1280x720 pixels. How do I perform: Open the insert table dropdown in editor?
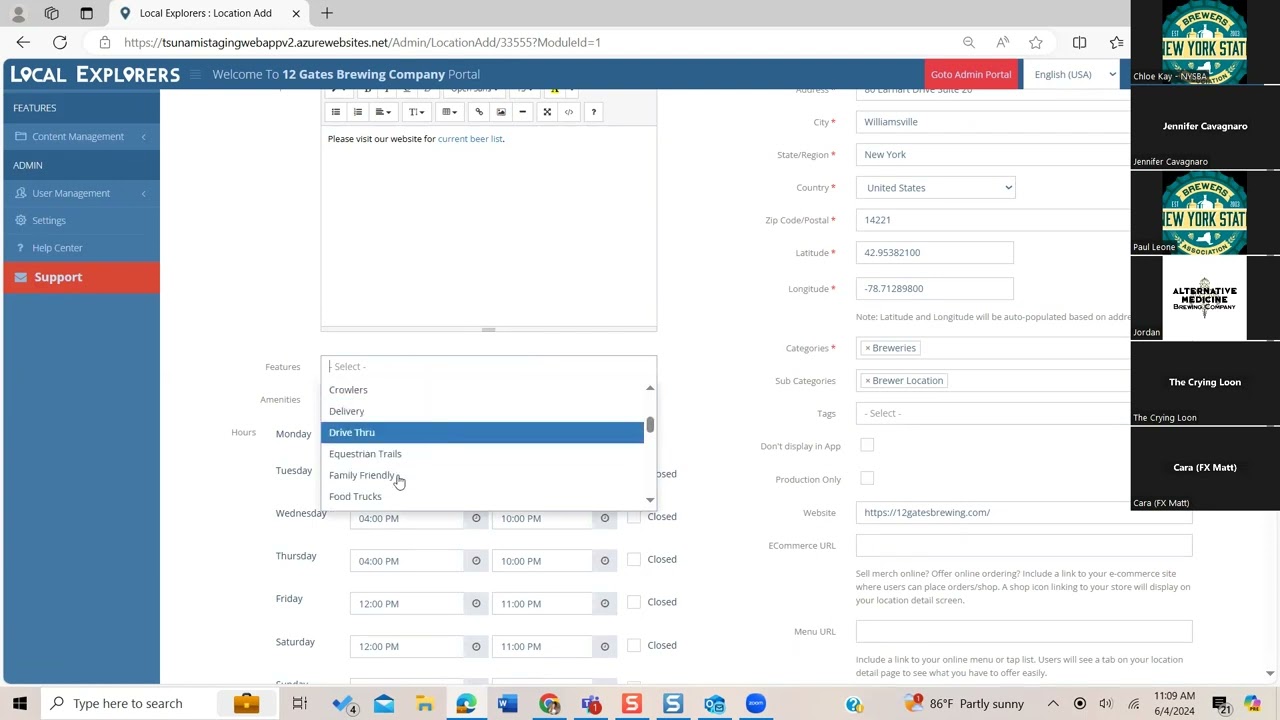click(449, 112)
